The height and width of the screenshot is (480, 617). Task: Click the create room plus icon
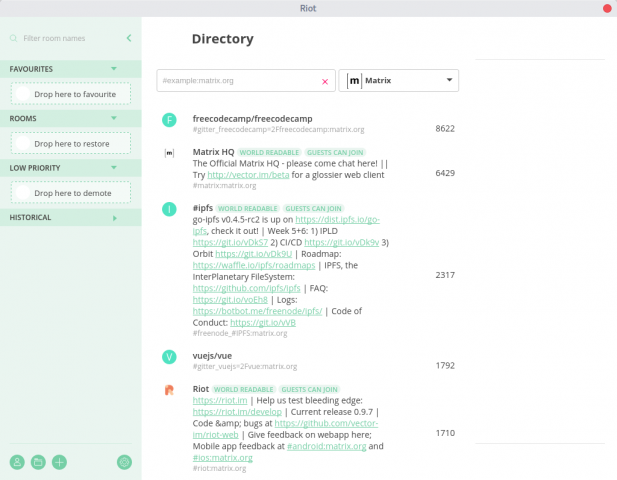(59, 462)
